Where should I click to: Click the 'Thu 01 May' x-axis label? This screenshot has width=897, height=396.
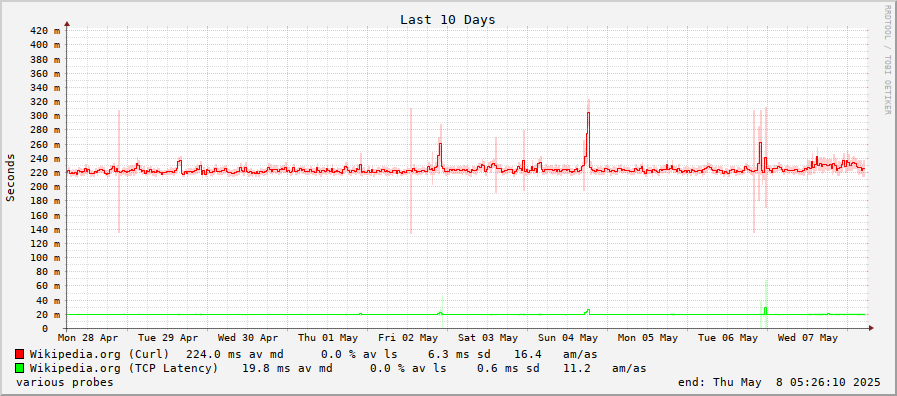328,338
